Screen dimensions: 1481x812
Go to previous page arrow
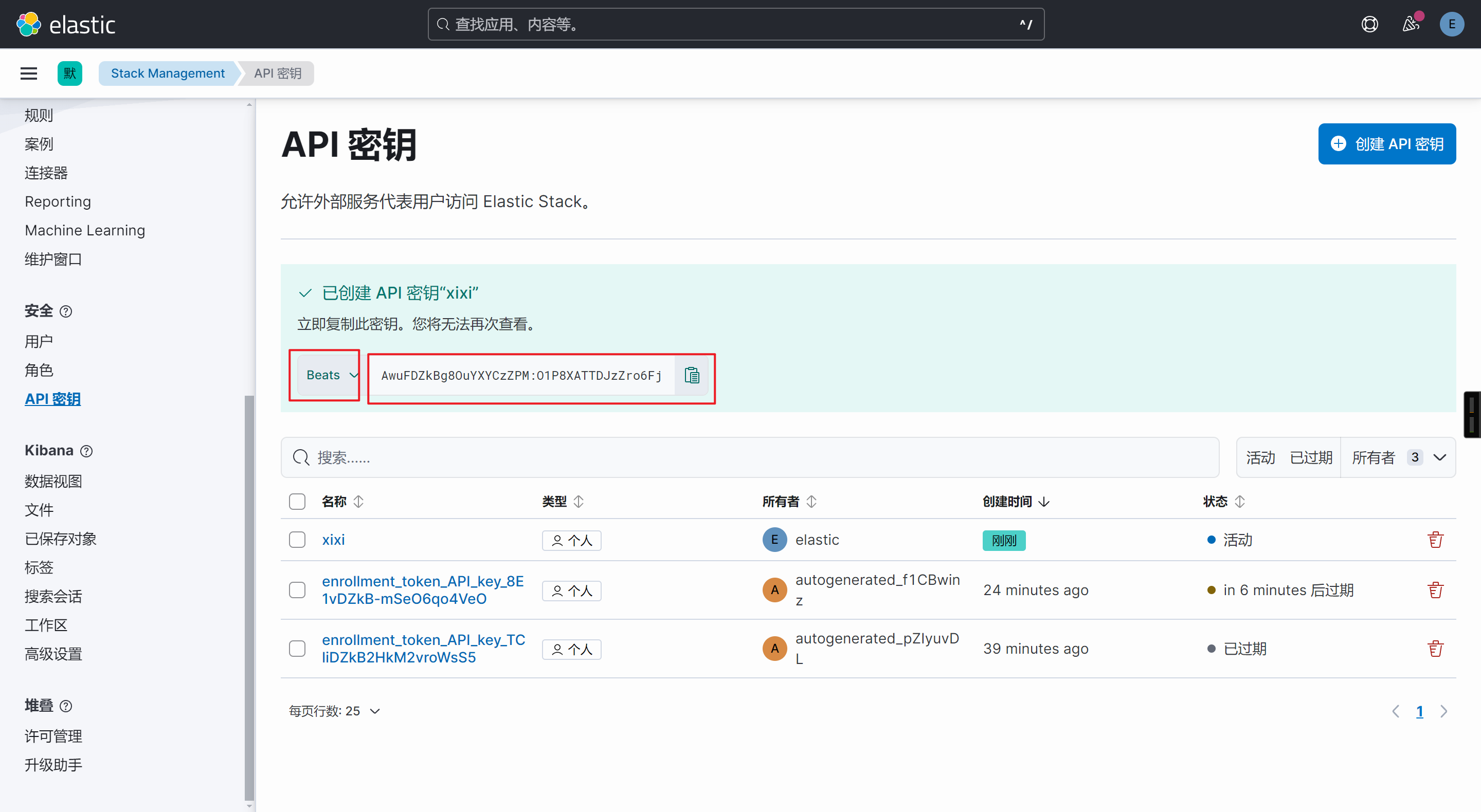[x=1395, y=711]
